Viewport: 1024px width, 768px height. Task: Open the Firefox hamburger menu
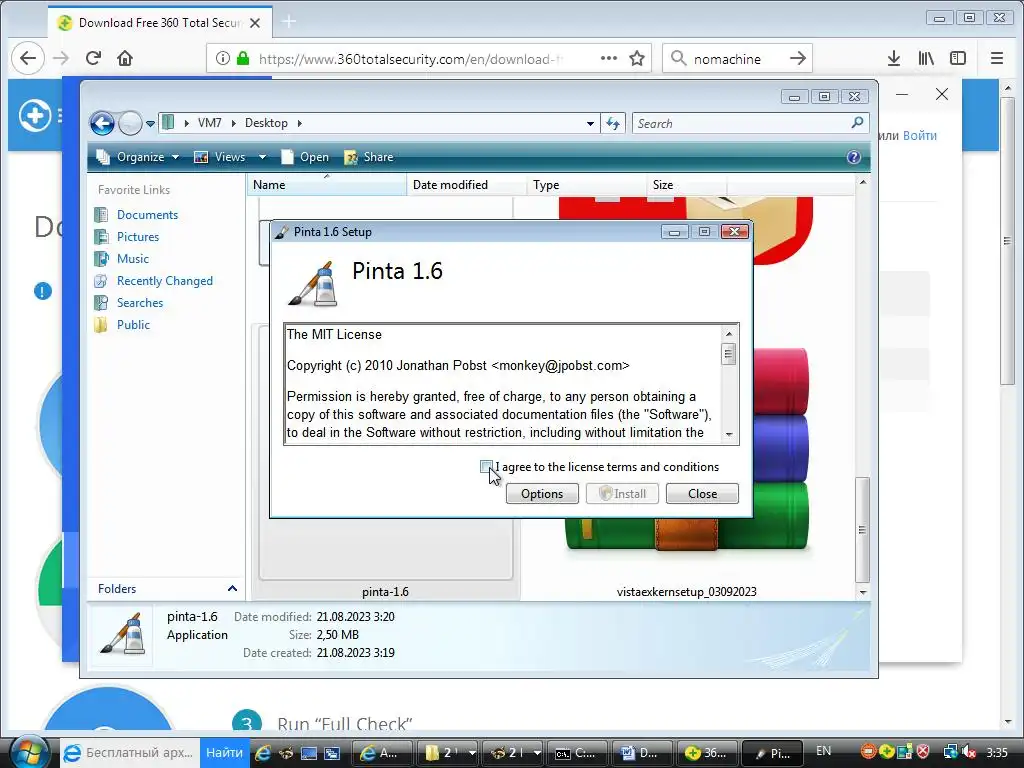[997, 58]
